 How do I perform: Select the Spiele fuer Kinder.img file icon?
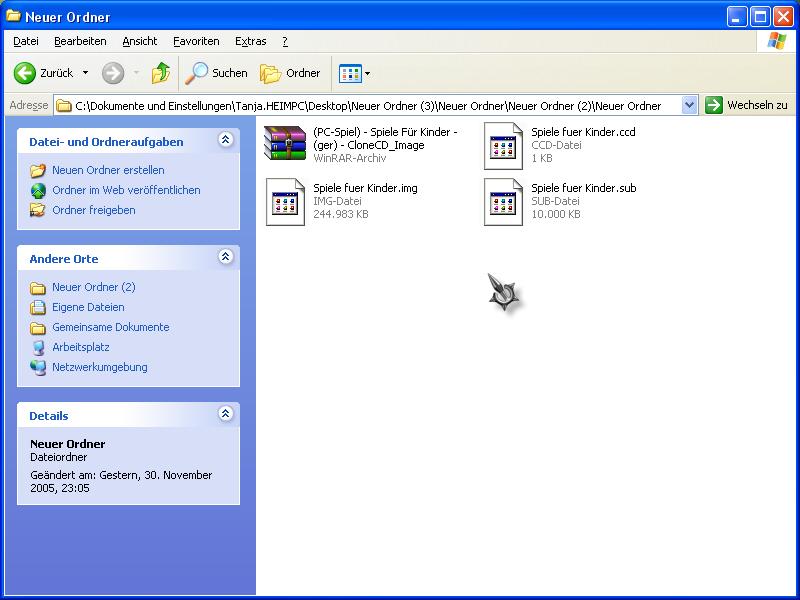[285, 201]
